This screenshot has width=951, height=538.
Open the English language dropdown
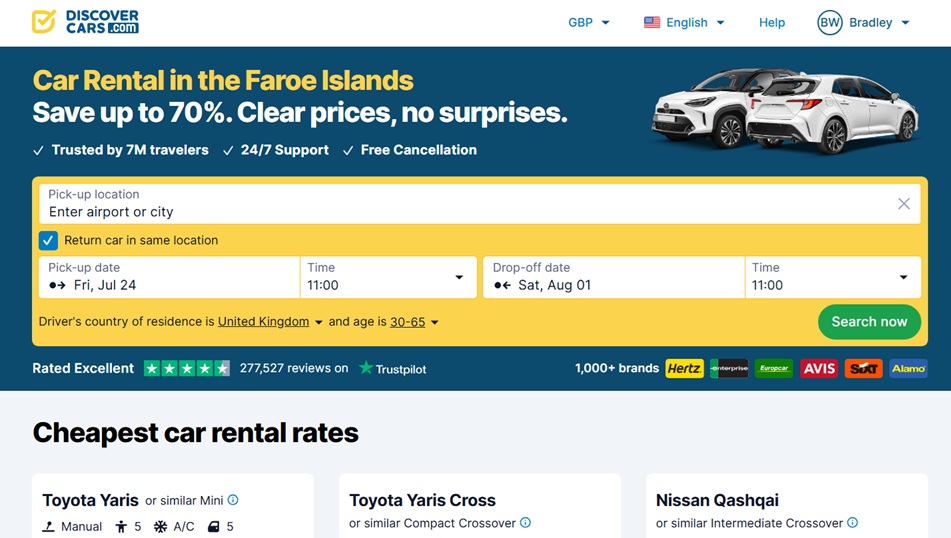pyautogui.click(x=684, y=22)
